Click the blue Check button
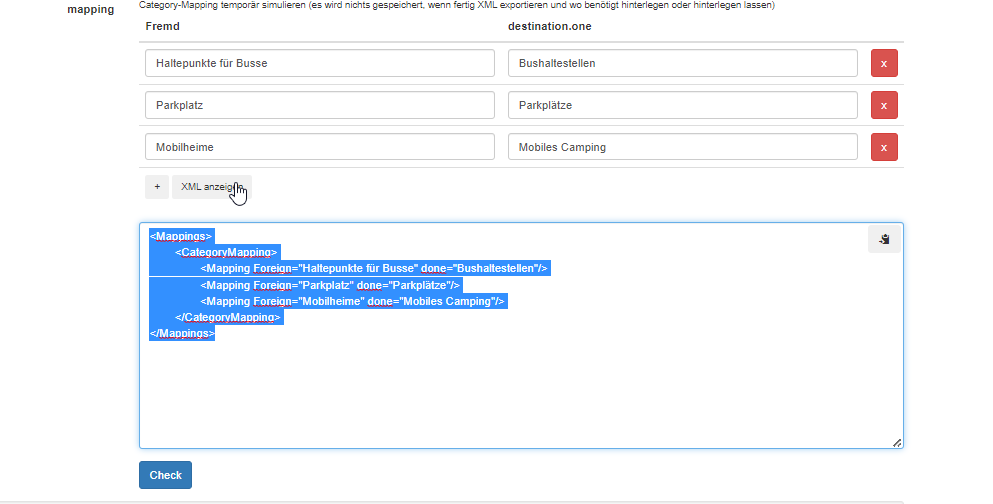993x504 pixels. pyautogui.click(x=165, y=475)
